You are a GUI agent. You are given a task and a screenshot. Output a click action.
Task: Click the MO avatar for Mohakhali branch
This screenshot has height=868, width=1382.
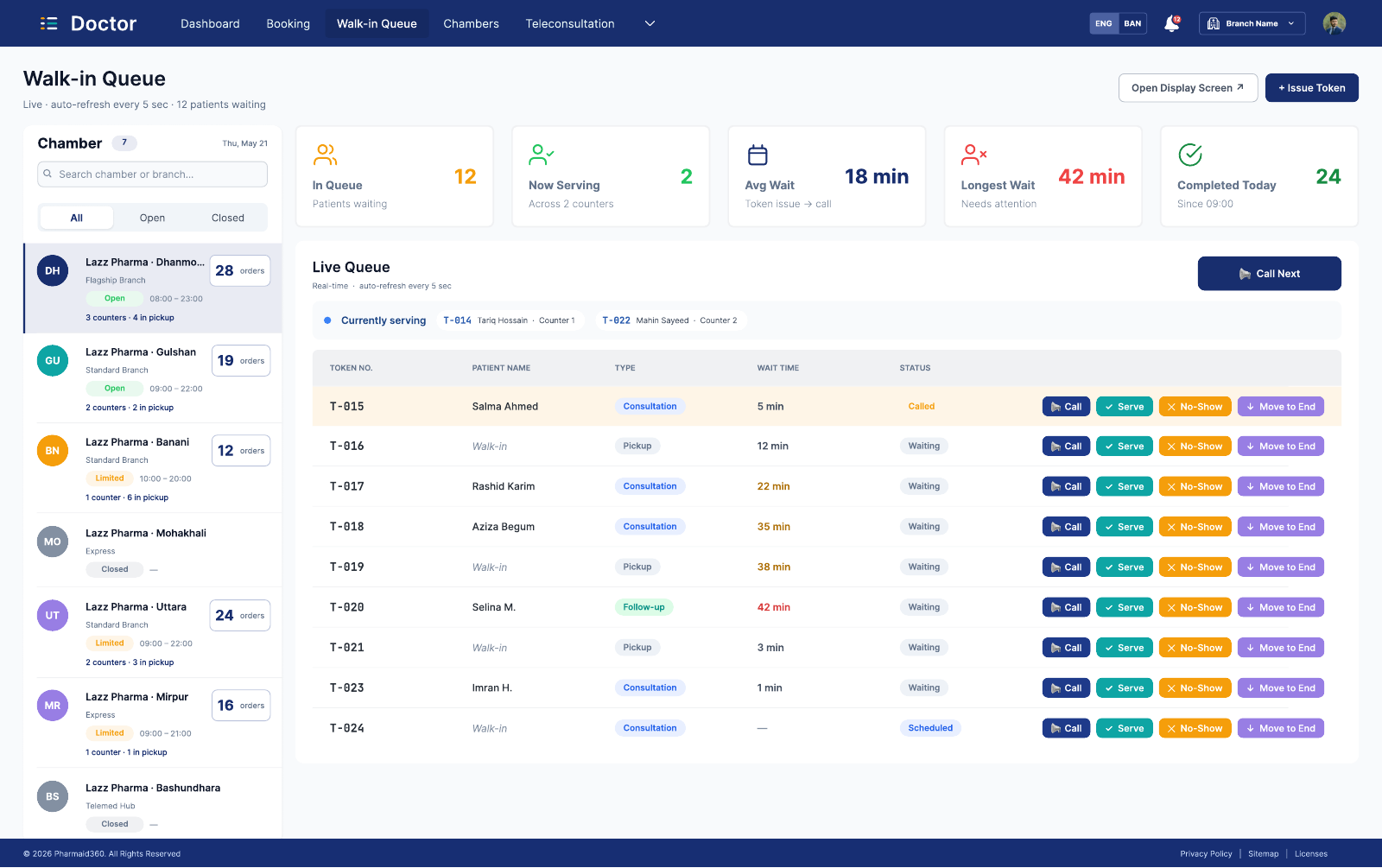(53, 542)
